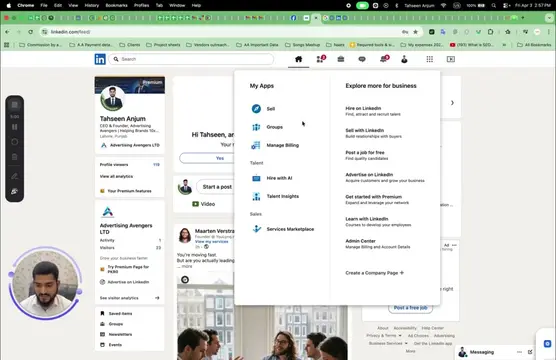Click Learn with LinkedIn link
Viewport: 556px width, 360px height.
click(367, 219)
